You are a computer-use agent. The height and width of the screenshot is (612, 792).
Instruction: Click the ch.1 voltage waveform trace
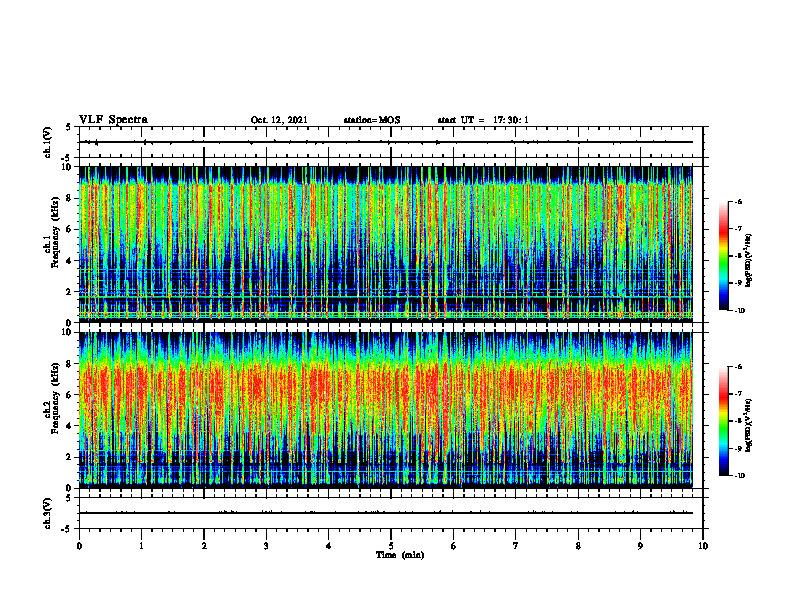(386, 142)
